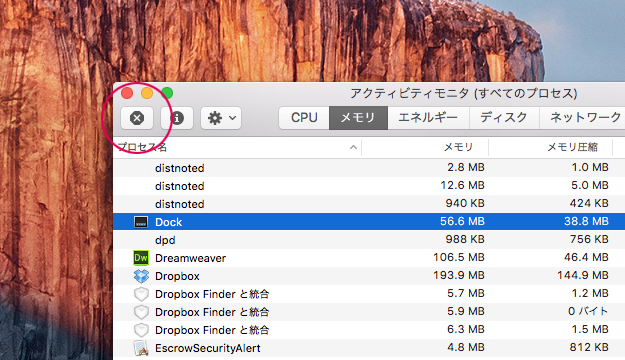Click the 193.9 MB memory value

coord(459,275)
